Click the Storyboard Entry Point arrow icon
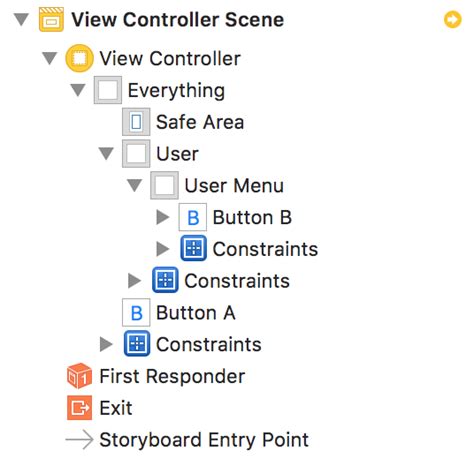This screenshot has height=466, width=474. [x=79, y=440]
